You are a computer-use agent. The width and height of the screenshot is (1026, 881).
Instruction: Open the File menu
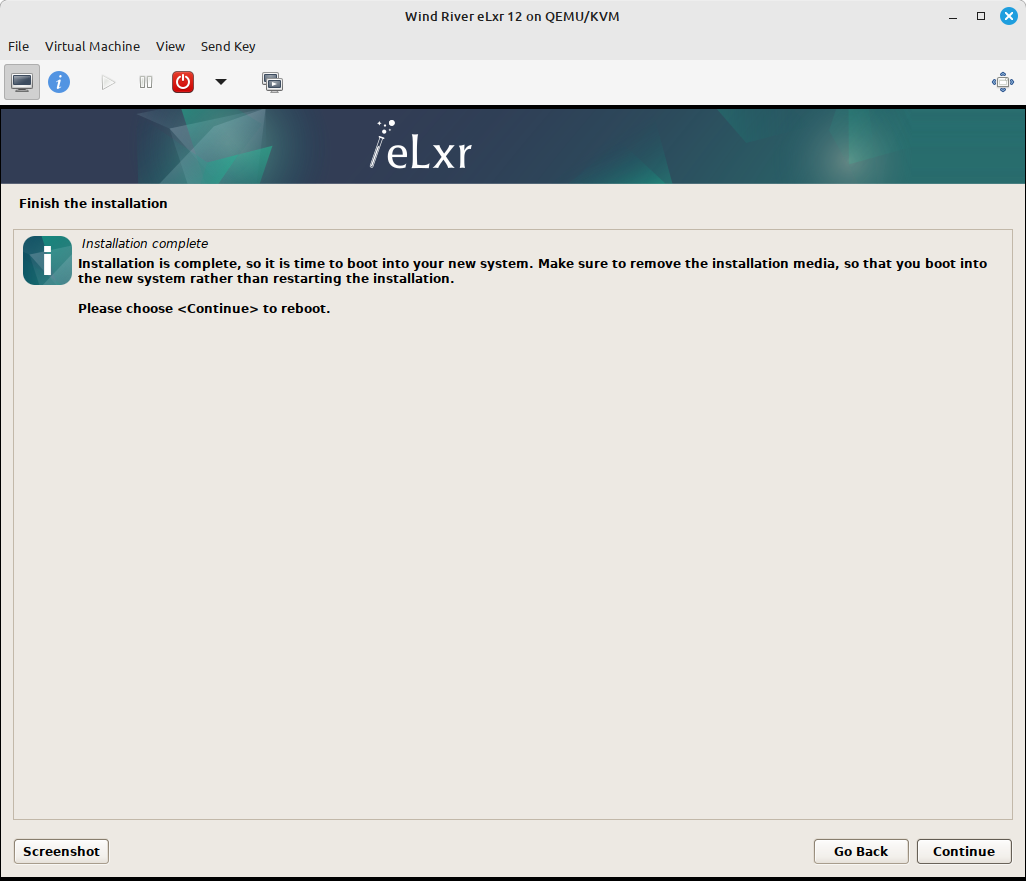18,46
